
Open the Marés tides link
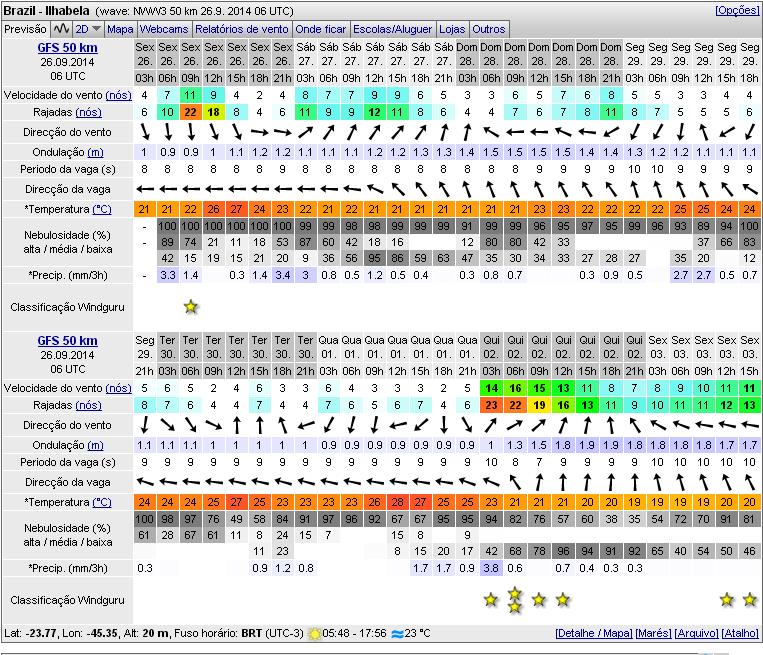(654, 633)
